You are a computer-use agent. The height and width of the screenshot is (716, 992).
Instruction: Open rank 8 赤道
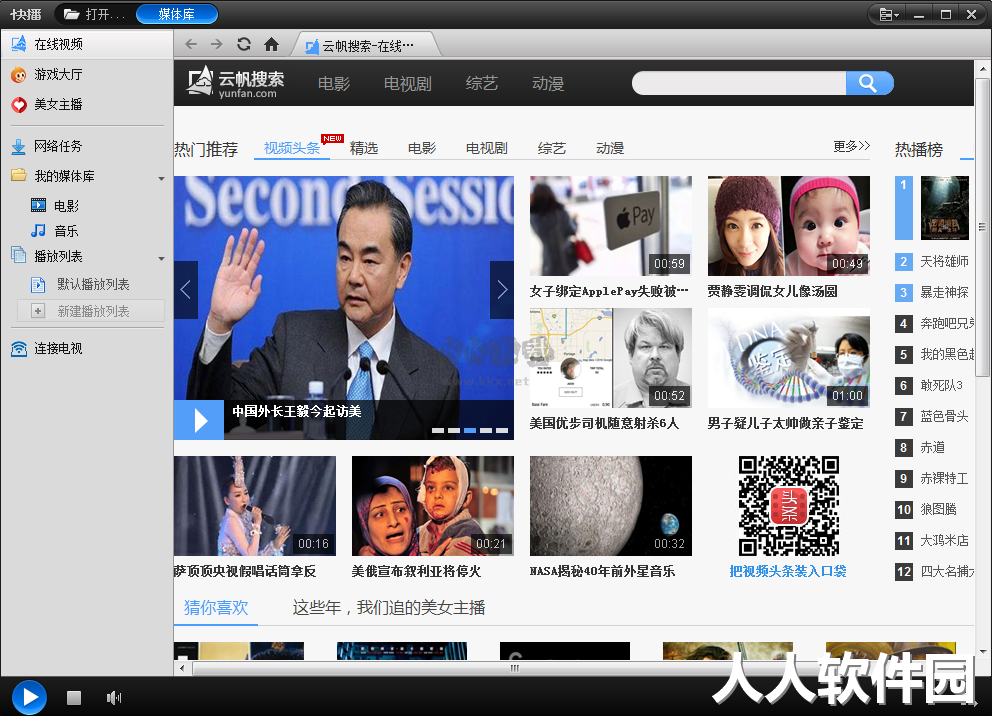click(x=933, y=447)
